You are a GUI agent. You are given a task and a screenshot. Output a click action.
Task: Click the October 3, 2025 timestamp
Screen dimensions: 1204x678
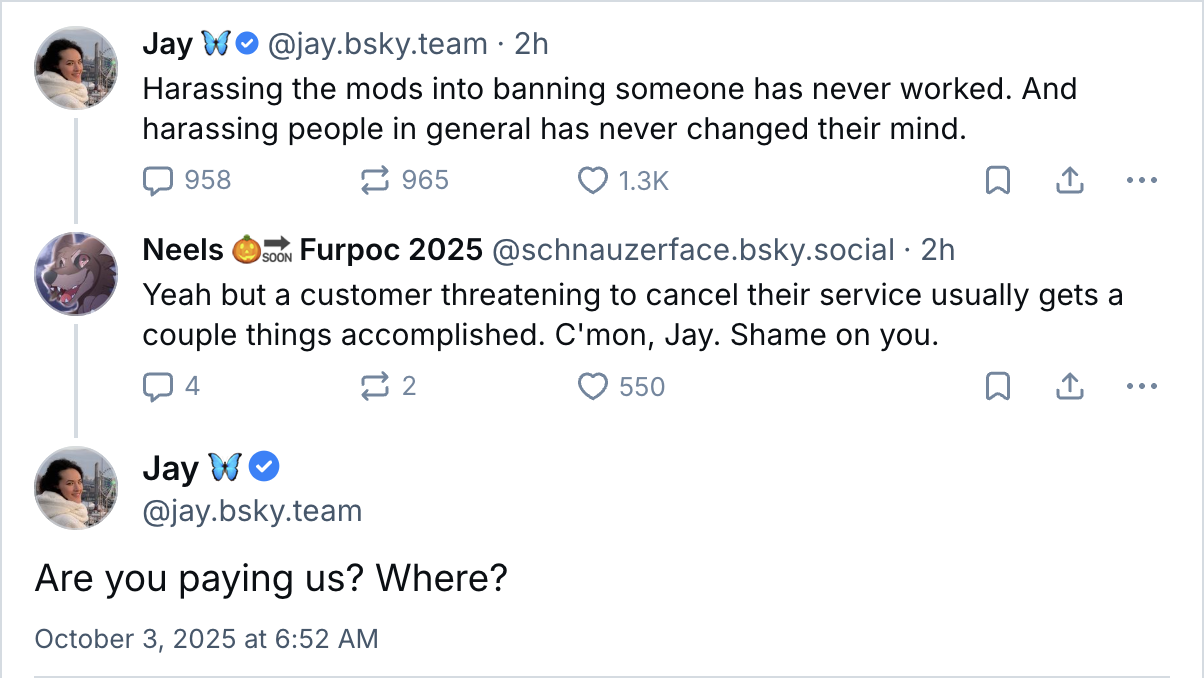[x=207, y=639]
